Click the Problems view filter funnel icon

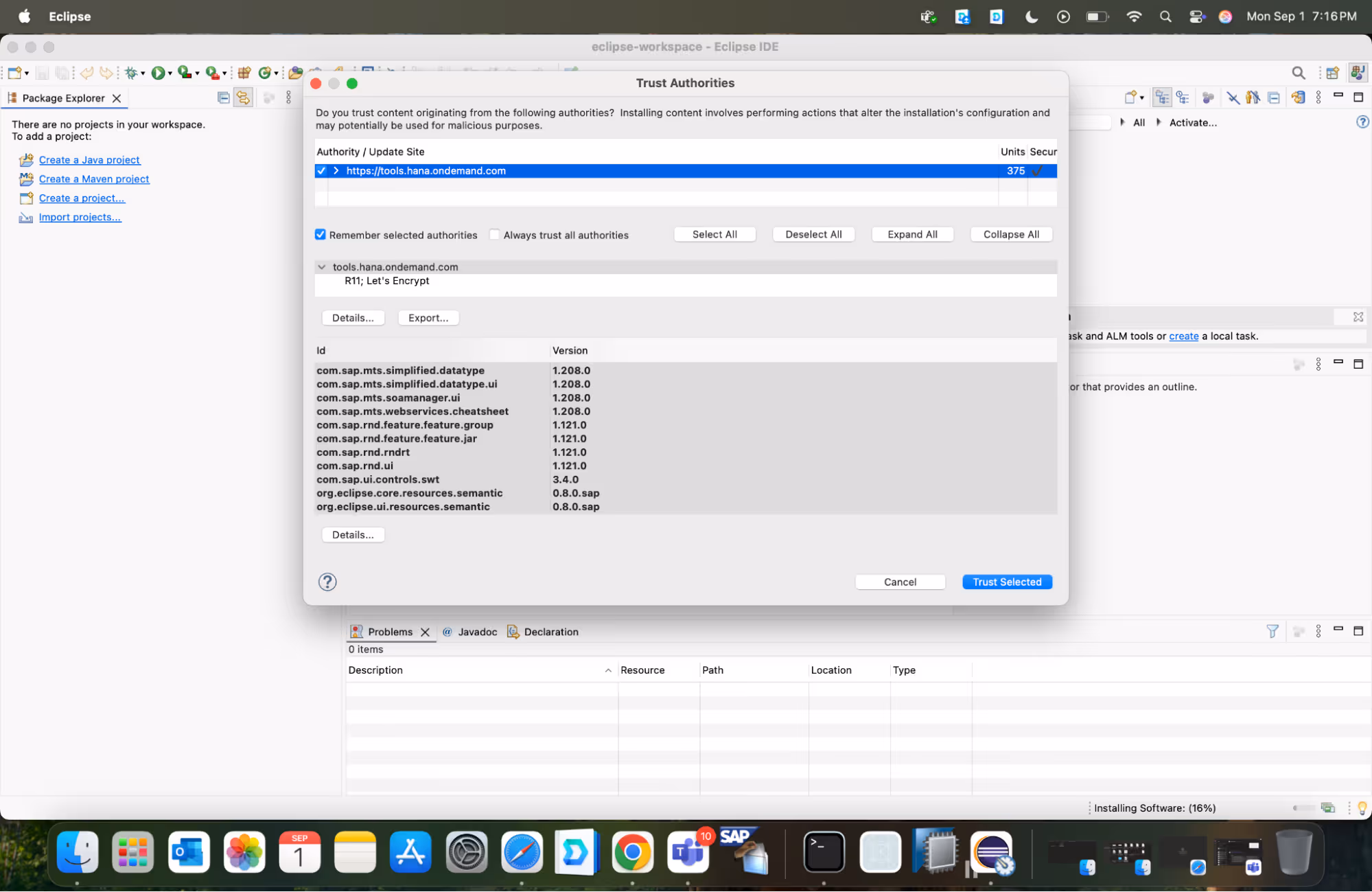[x=1272, y=631]
